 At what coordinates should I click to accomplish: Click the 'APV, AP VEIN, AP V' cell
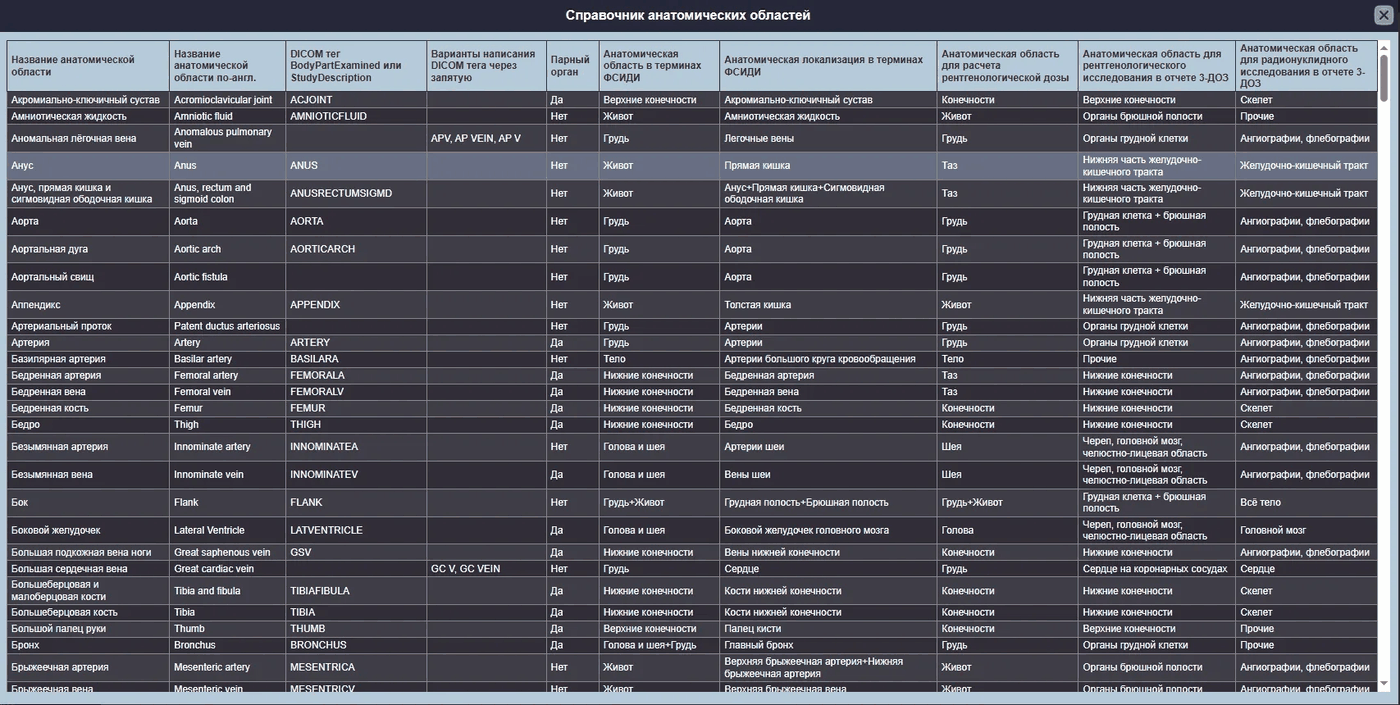pos(487,138)
